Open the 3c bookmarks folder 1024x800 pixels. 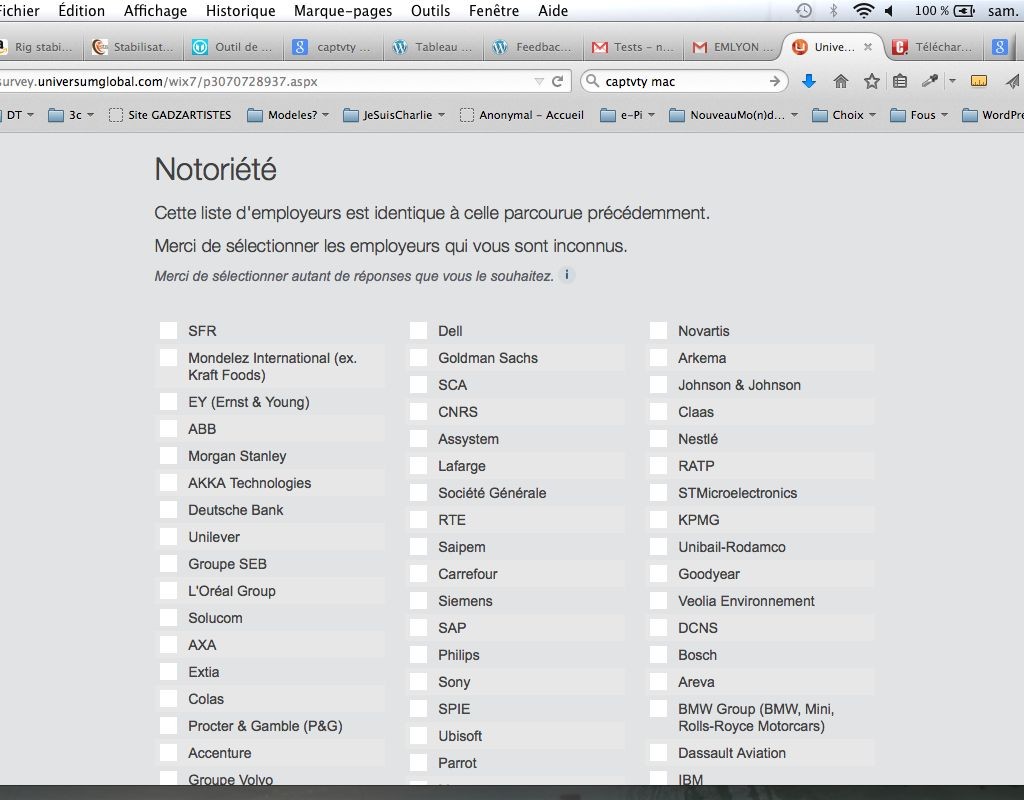tap(71, 115)
